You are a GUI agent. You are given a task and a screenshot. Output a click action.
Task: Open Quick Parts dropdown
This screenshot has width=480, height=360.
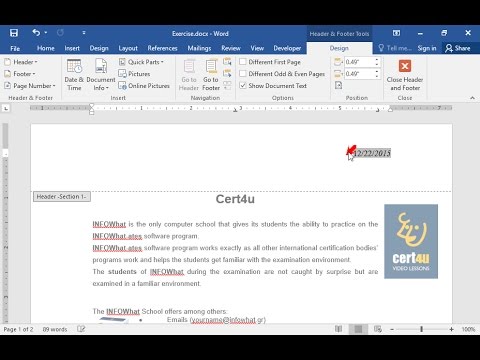[x=141, y=62]
